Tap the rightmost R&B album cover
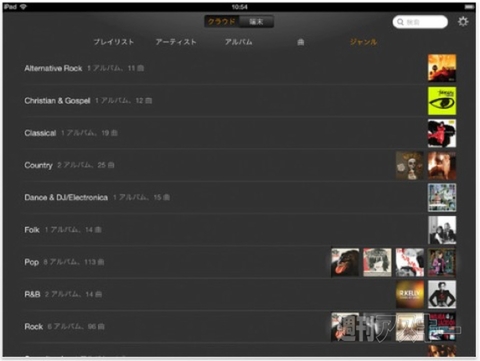The image size is (480, 361). pos(442,295)
